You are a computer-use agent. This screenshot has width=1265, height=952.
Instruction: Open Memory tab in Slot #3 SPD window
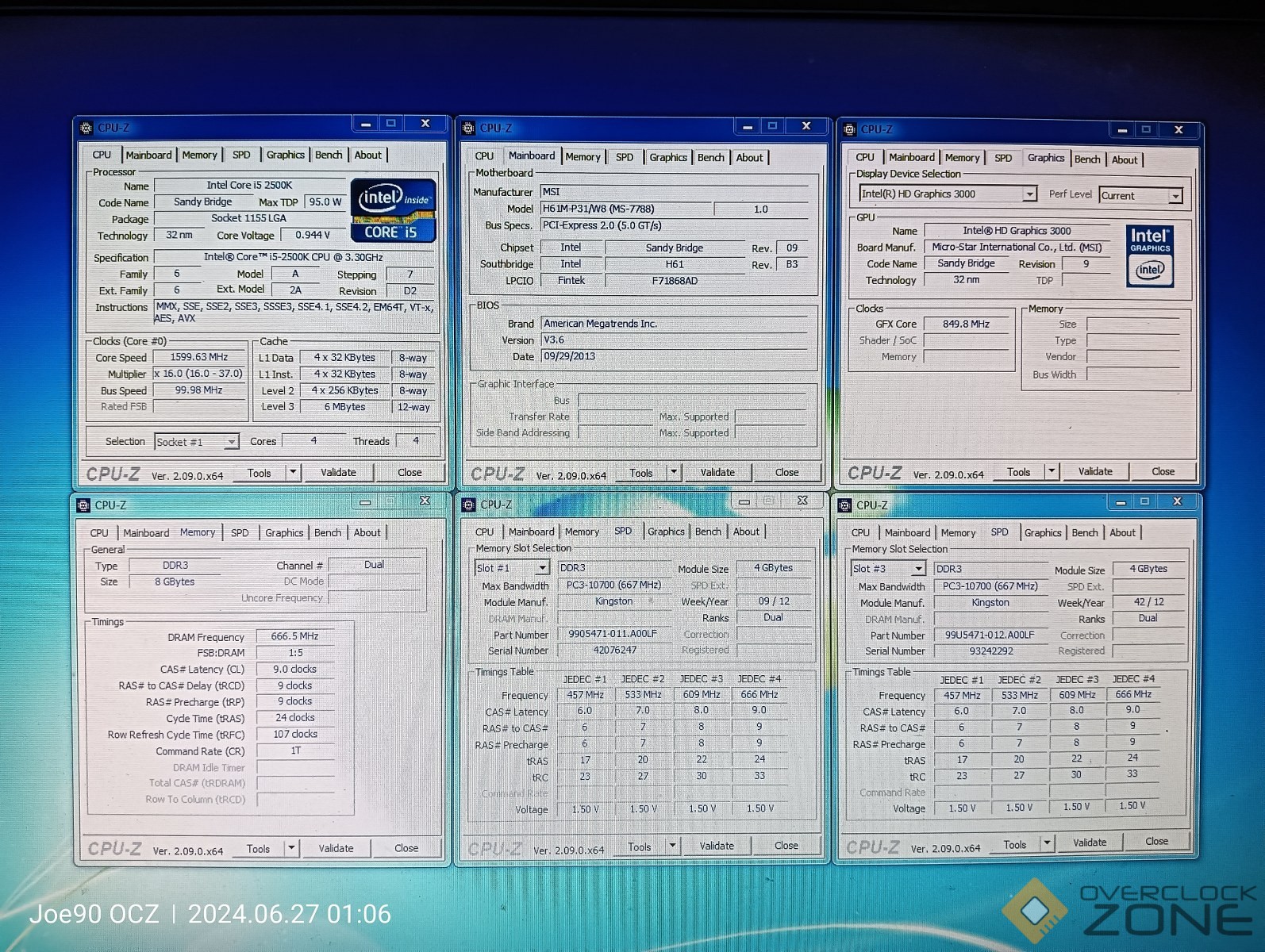click(958, 532)
